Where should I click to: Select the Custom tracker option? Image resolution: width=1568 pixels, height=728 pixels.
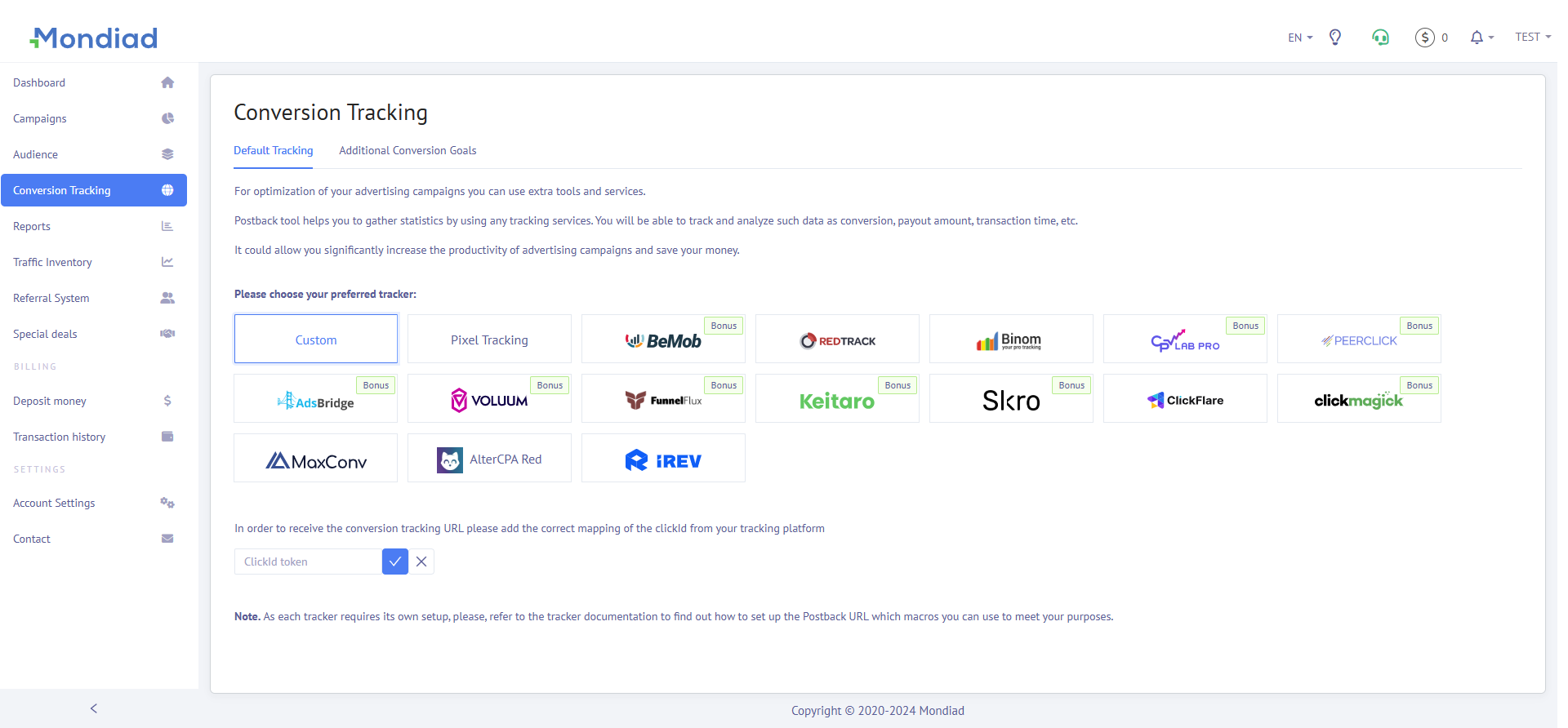click(x=316, y=340)
